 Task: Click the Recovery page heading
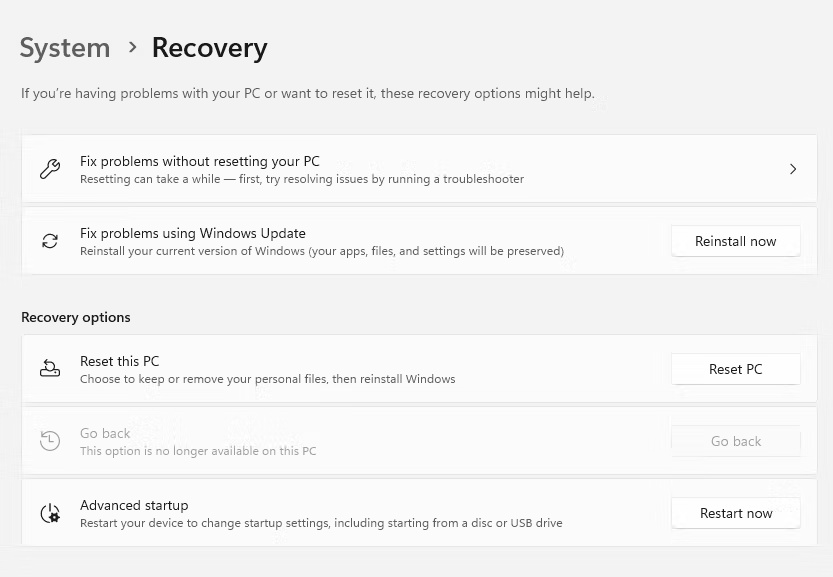point(209,47)
